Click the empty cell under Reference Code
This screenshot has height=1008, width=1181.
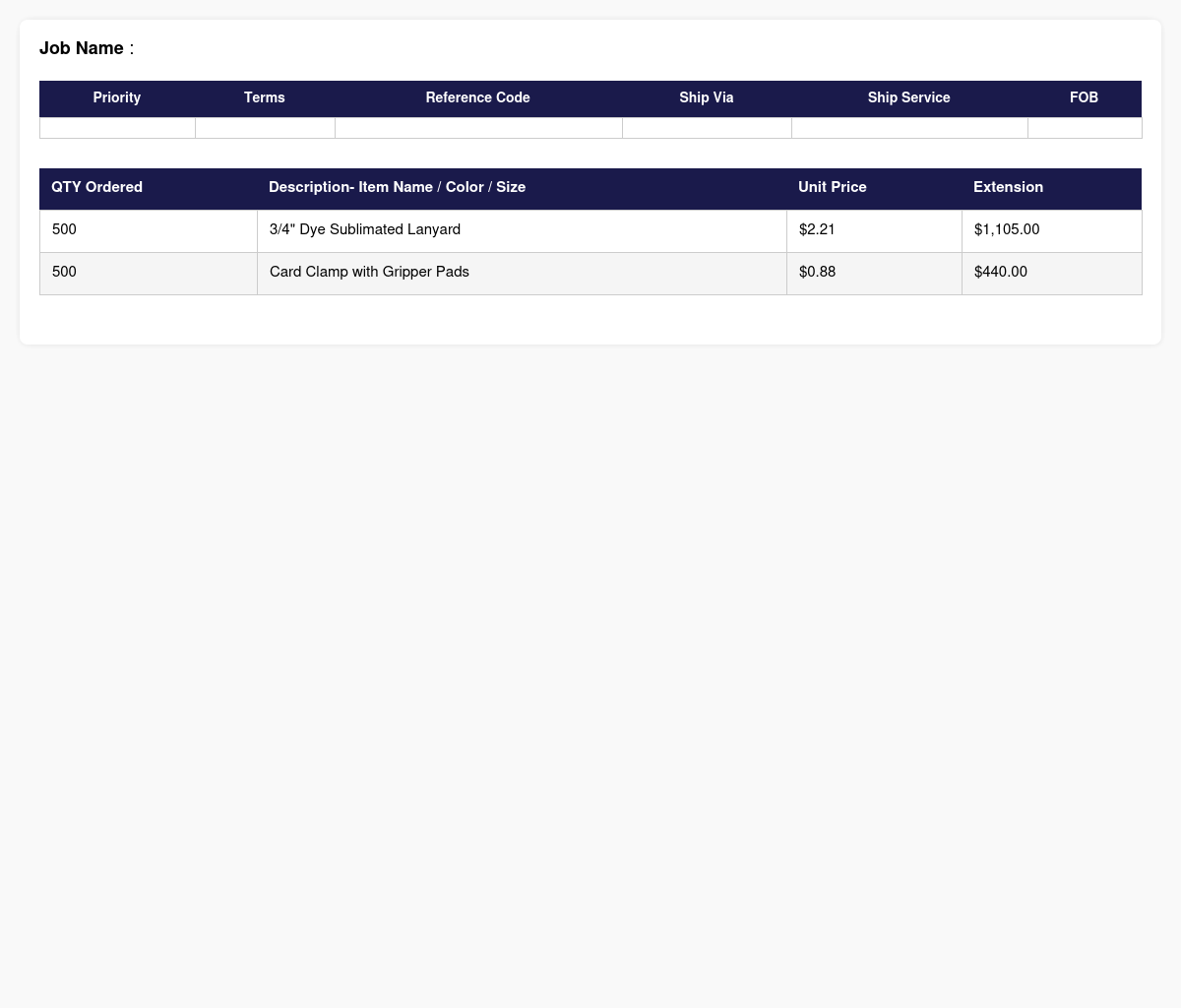click(478, 128)
